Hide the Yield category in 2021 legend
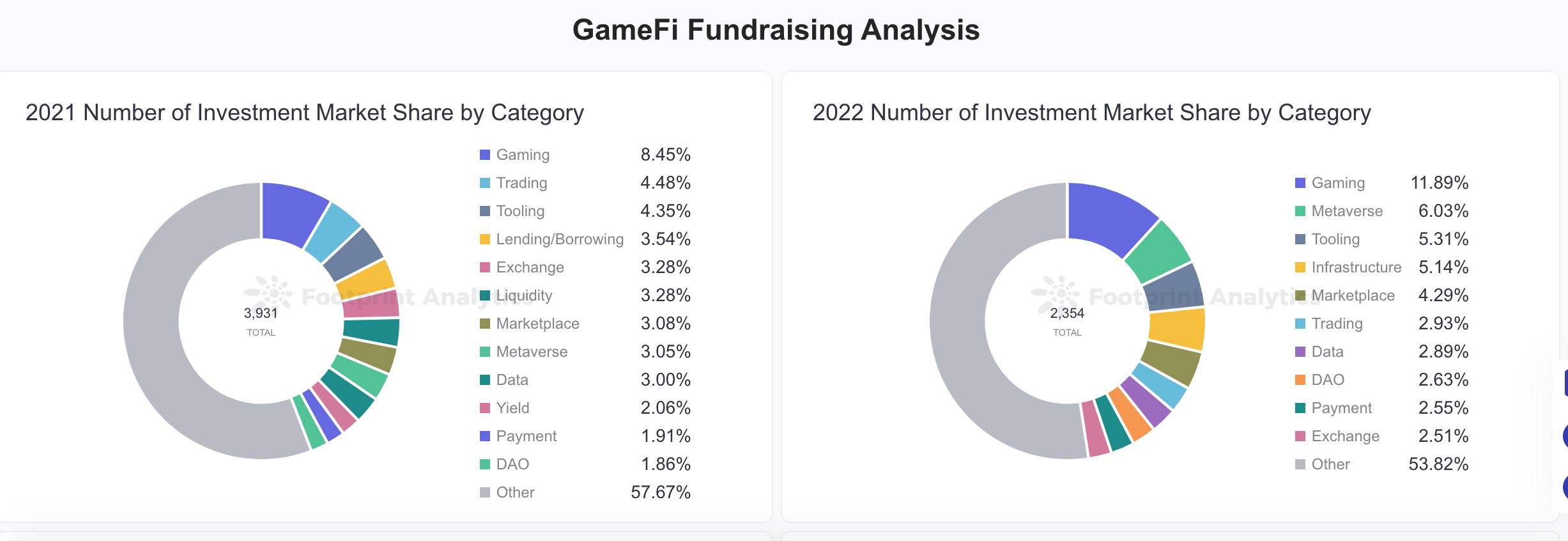This screenshot has width=1568, height=541. pyautogui.click(x=512, y=408)
